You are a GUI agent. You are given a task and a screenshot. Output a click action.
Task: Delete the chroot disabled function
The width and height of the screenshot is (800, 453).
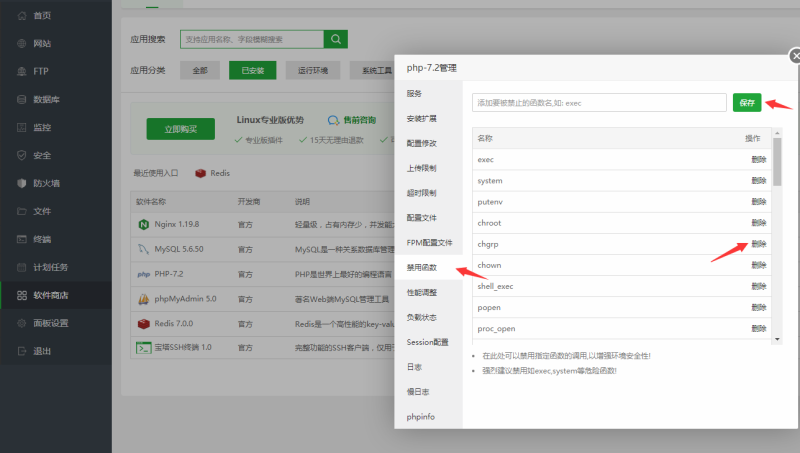coord(759,223)
